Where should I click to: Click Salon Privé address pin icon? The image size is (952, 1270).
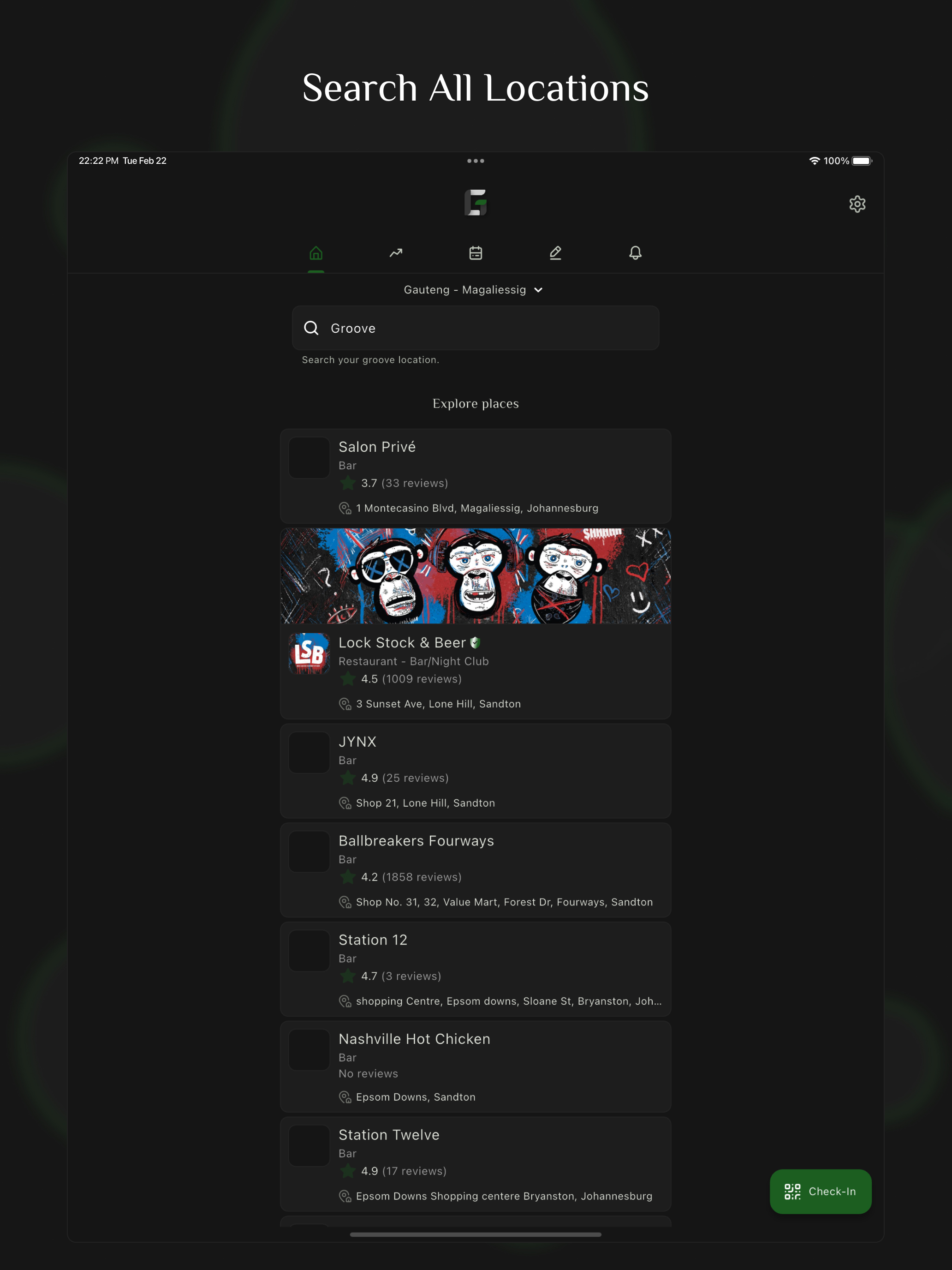(x=345, y=508)
